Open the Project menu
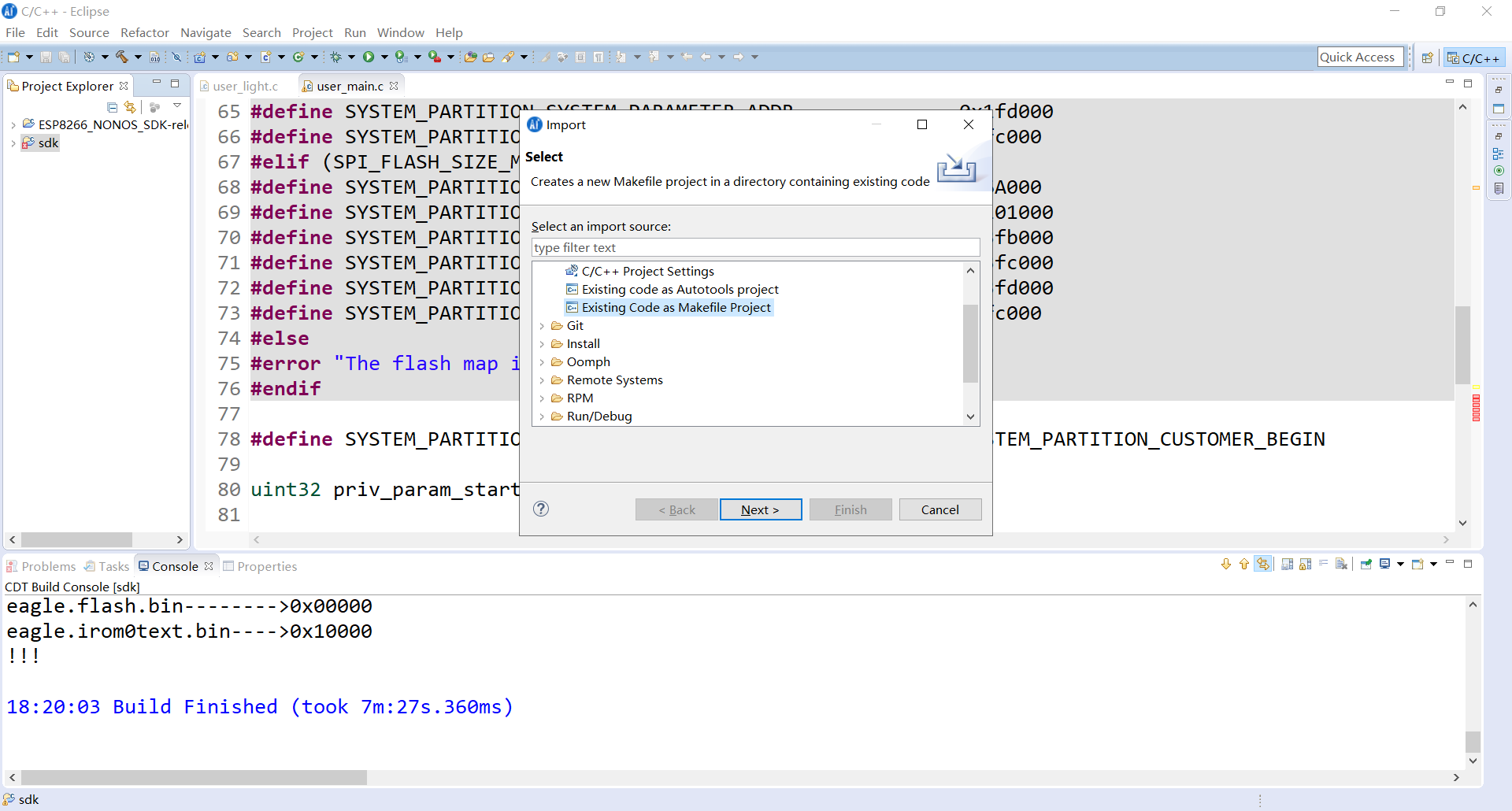Viewport: 1512px width, 811px height. 312,32
